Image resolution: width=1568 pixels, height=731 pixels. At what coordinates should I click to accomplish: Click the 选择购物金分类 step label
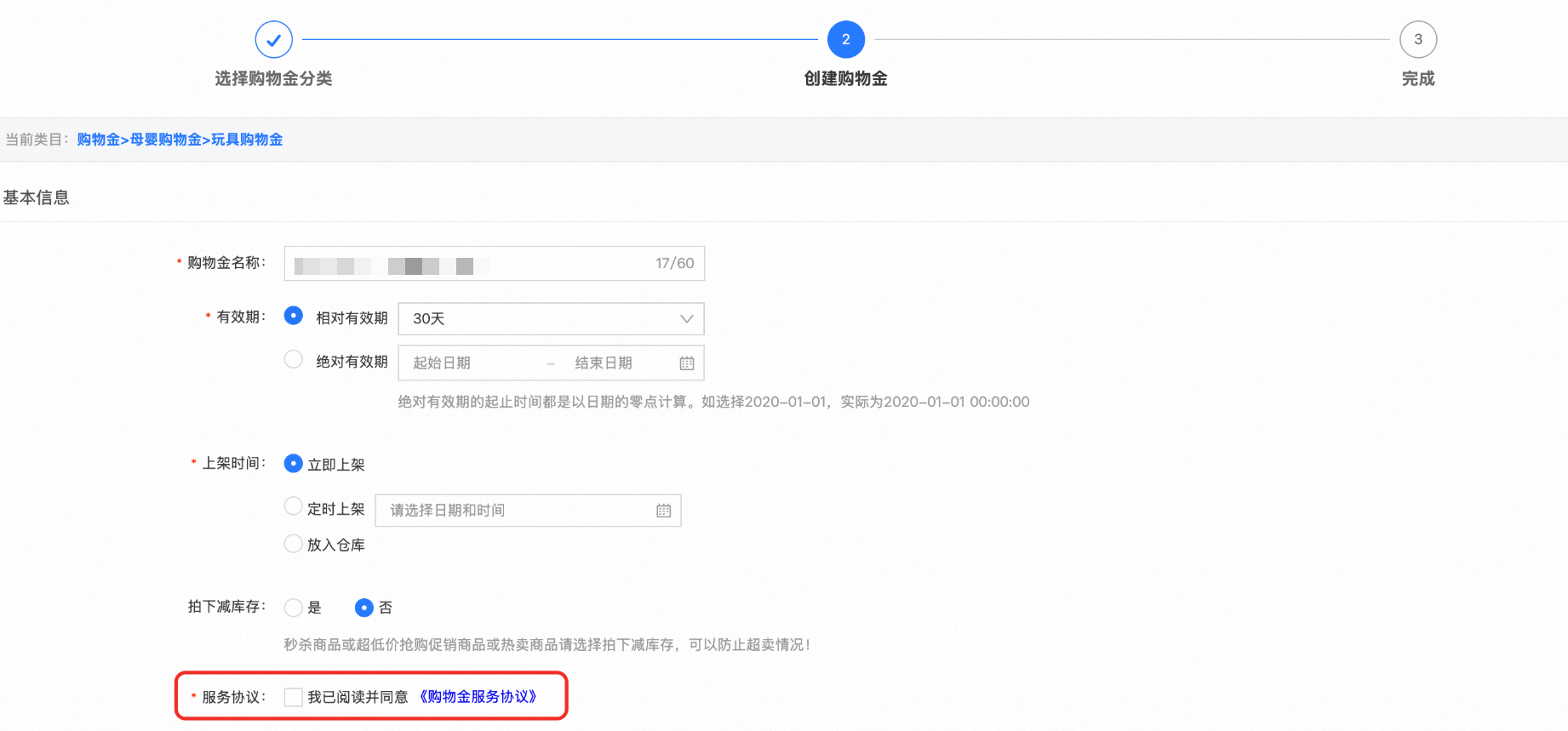(274, 78)
